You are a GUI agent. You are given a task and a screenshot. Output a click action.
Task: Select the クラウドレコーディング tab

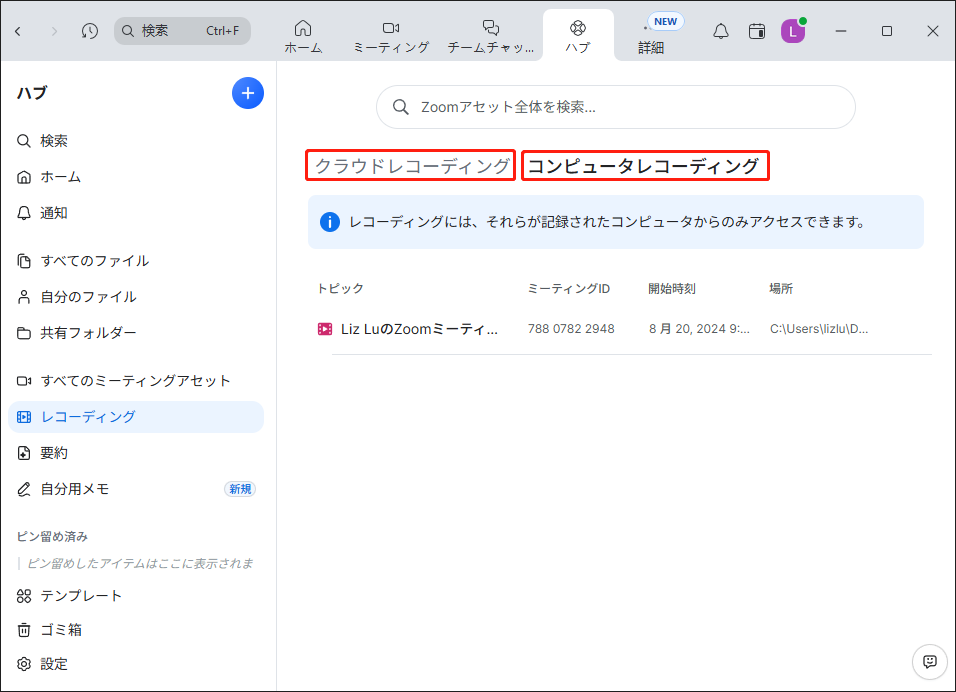[x=410, y=165]
